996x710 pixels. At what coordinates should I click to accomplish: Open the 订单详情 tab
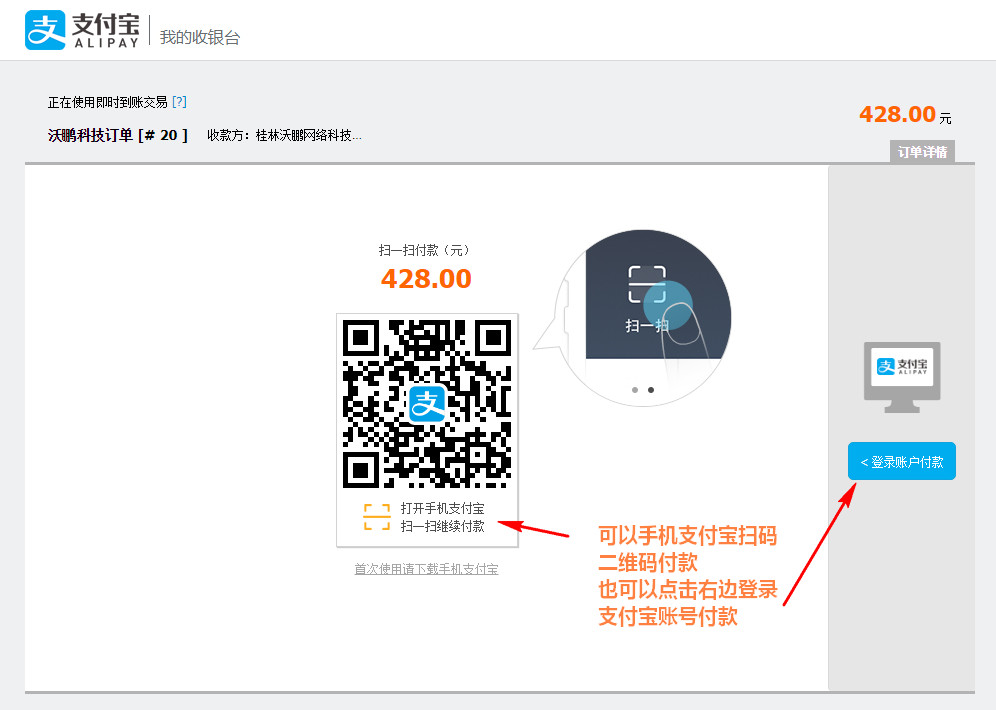pyautogui.click(x=922, y=152)
